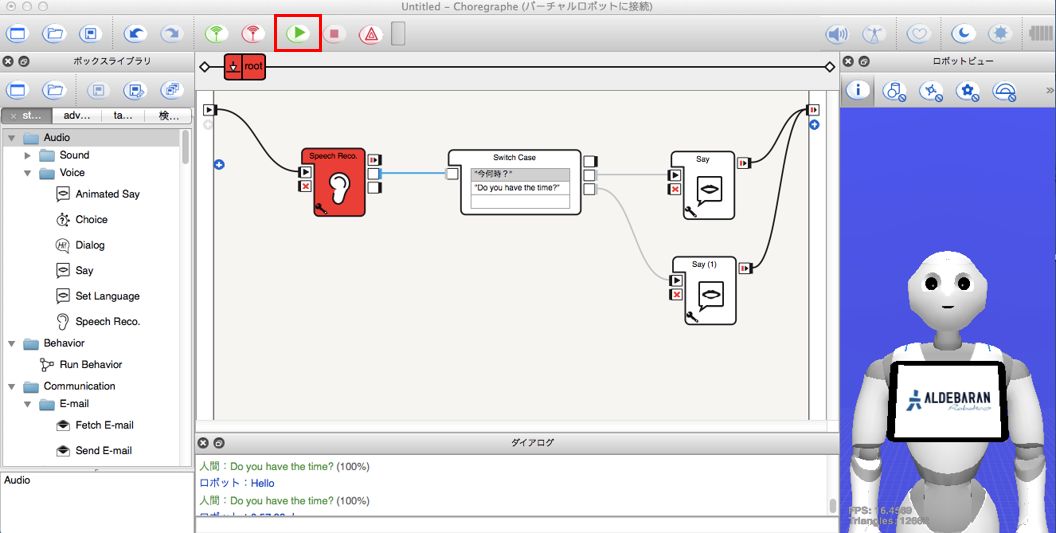Select the "今何時？" case row
The height and width of the screenshot is (533, 1056).
point(520,175)
